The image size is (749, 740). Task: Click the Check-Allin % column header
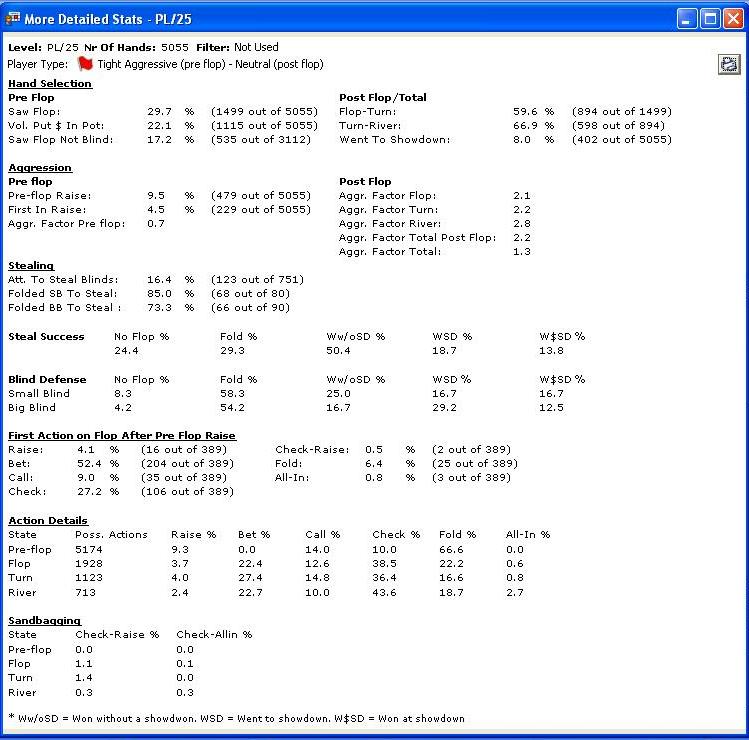[214, 634]
